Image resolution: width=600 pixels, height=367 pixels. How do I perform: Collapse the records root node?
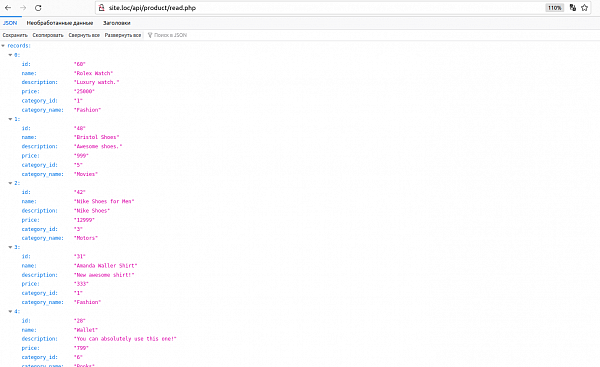tap(3, 46)
